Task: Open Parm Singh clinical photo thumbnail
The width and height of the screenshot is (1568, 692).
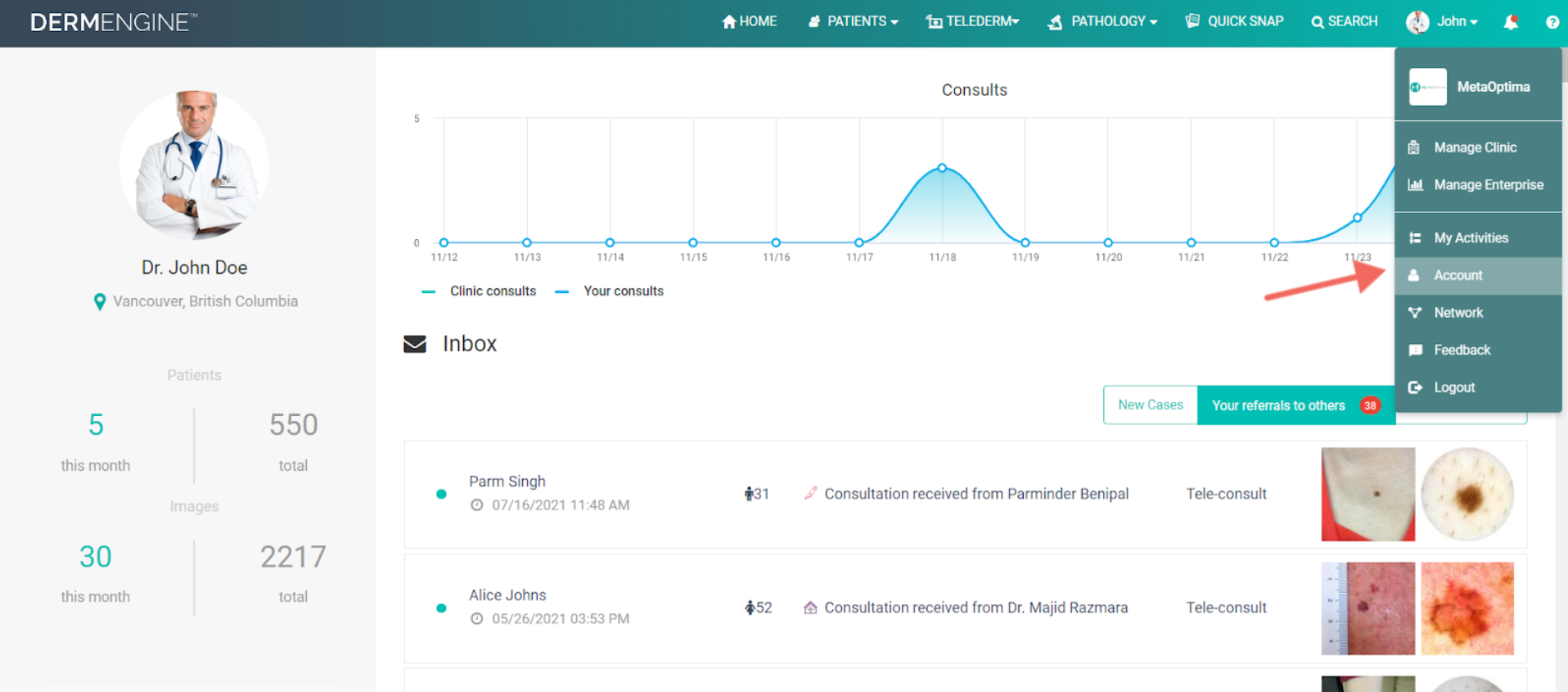Action: click(1367, 494)
